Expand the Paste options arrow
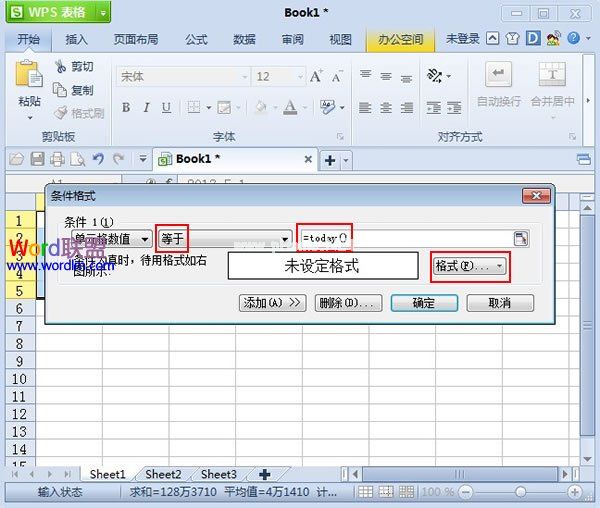The image size is (600, 508). click(30, 118)
